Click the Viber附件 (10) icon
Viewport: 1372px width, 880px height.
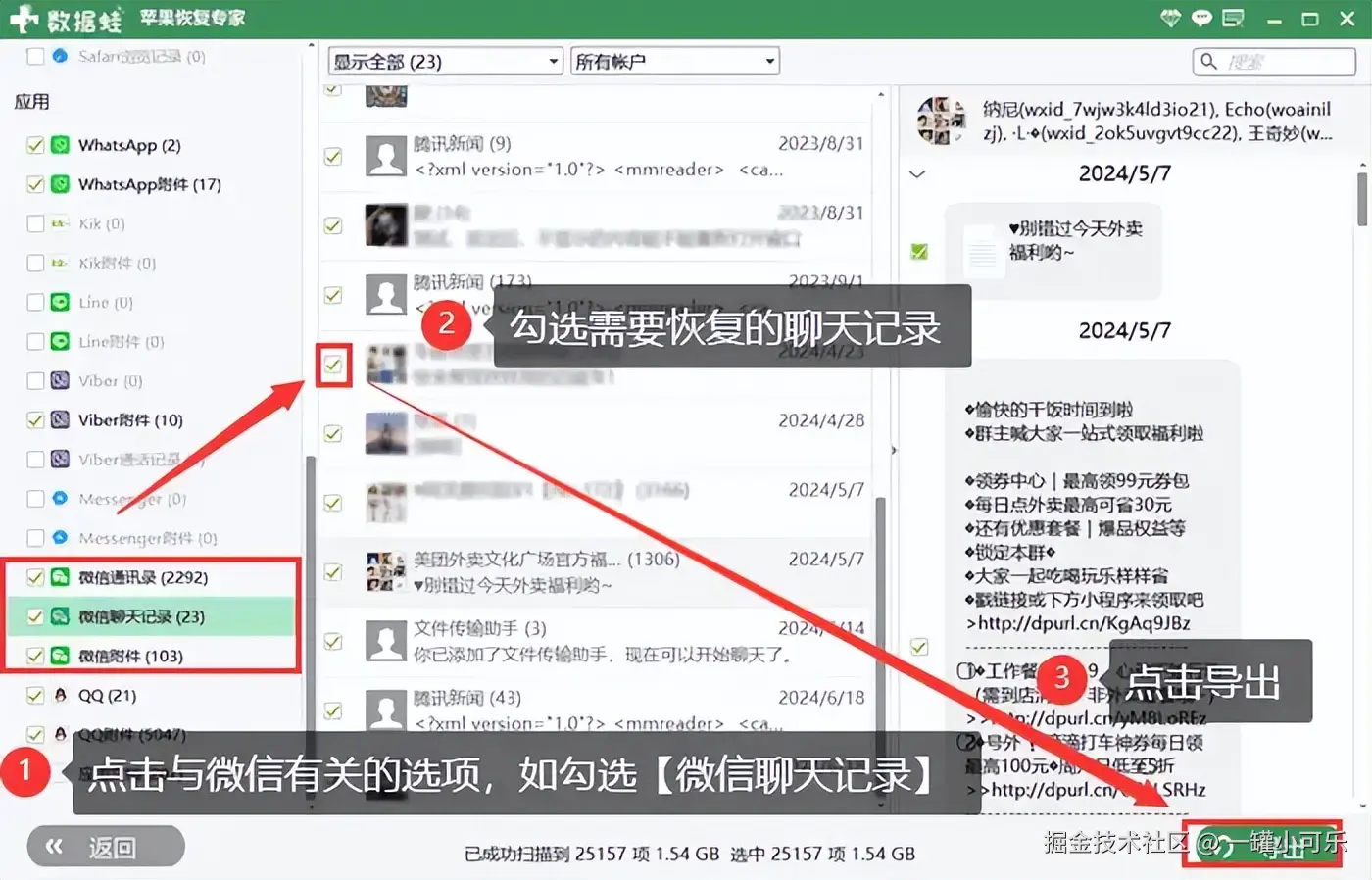pos(60,419)
